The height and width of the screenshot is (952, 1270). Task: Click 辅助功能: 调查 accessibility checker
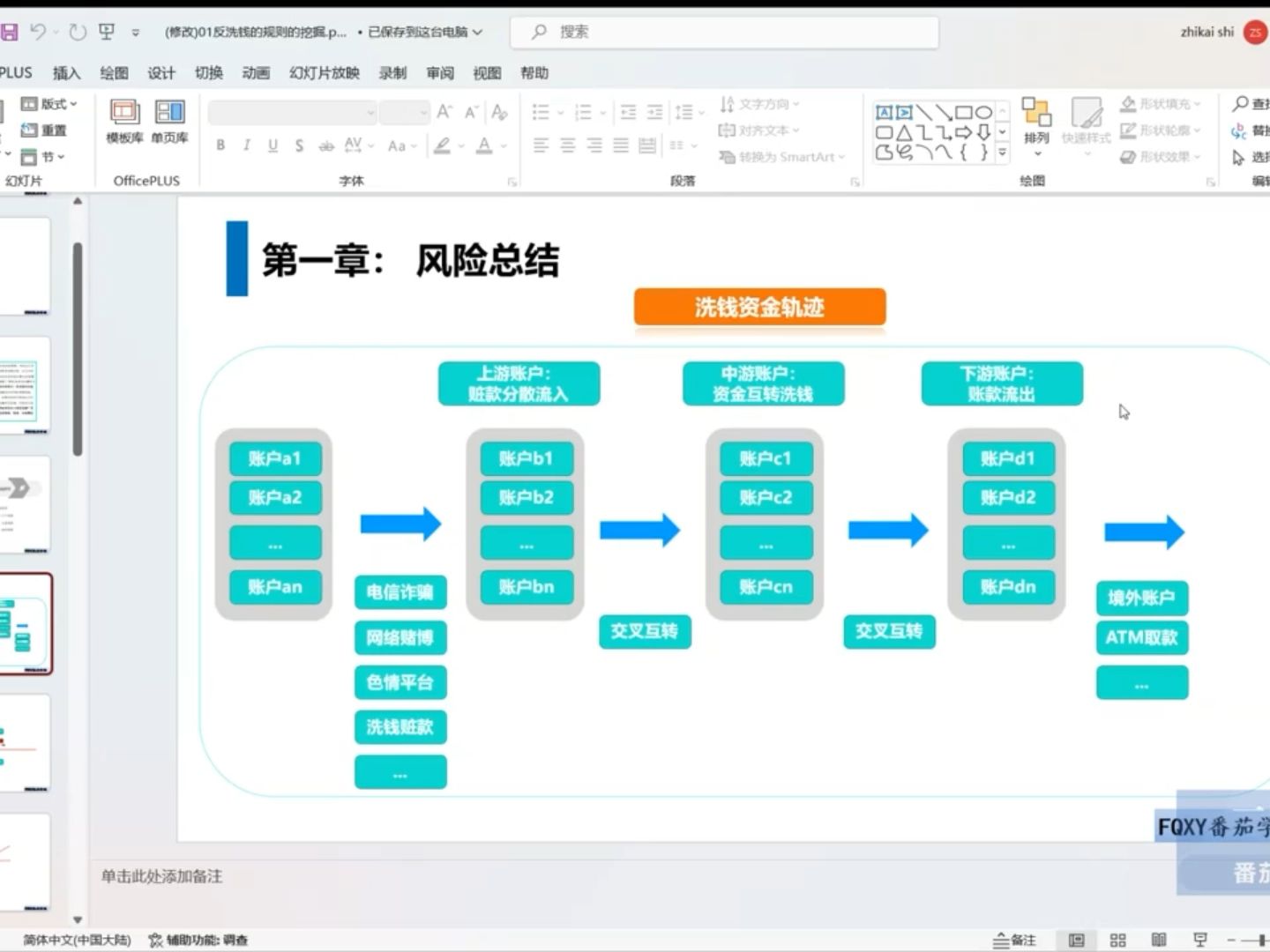tap(198, 940)
